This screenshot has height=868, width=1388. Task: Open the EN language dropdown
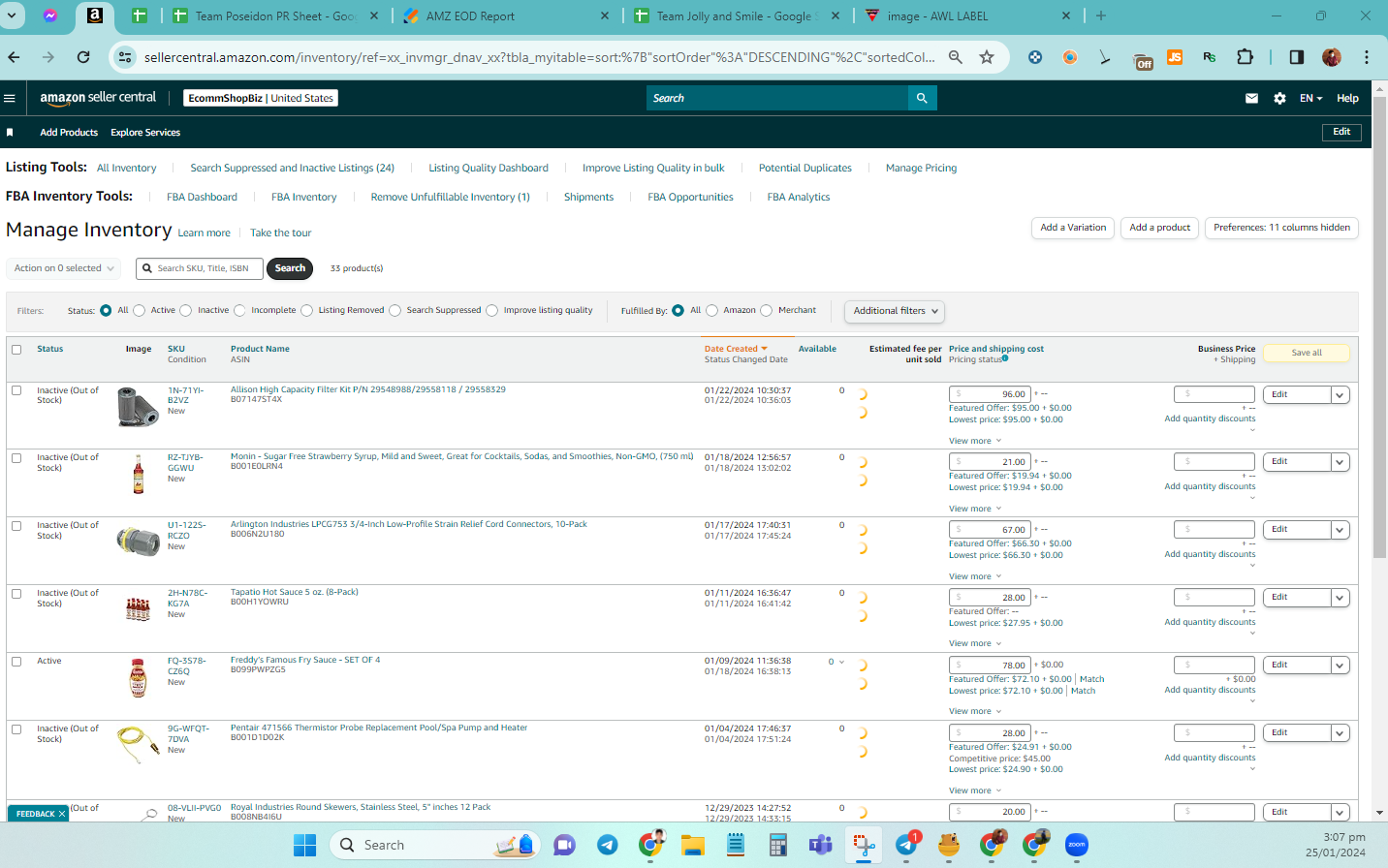[x=1311, y=98]
